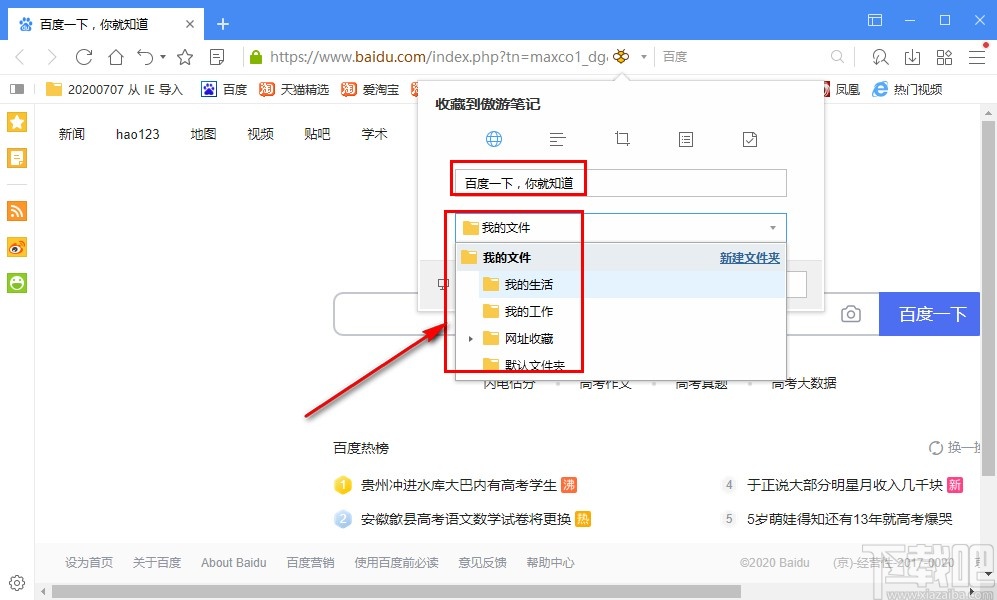The image size is (997, 600).
Task: Click the 视频 navigation link
Action: click(260, 134)
